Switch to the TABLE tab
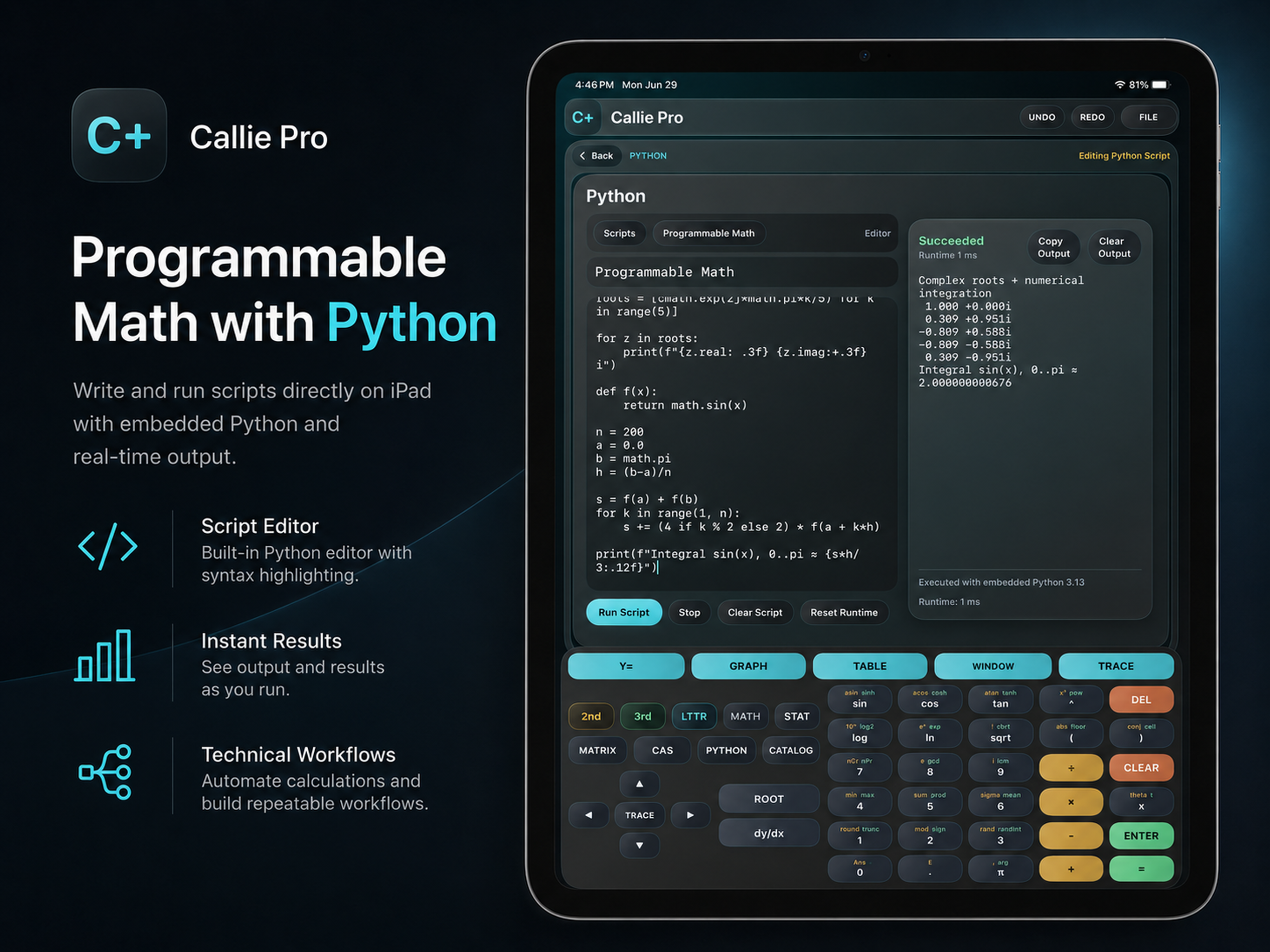This screenshot has height=952, width=1270. point(870,666)
